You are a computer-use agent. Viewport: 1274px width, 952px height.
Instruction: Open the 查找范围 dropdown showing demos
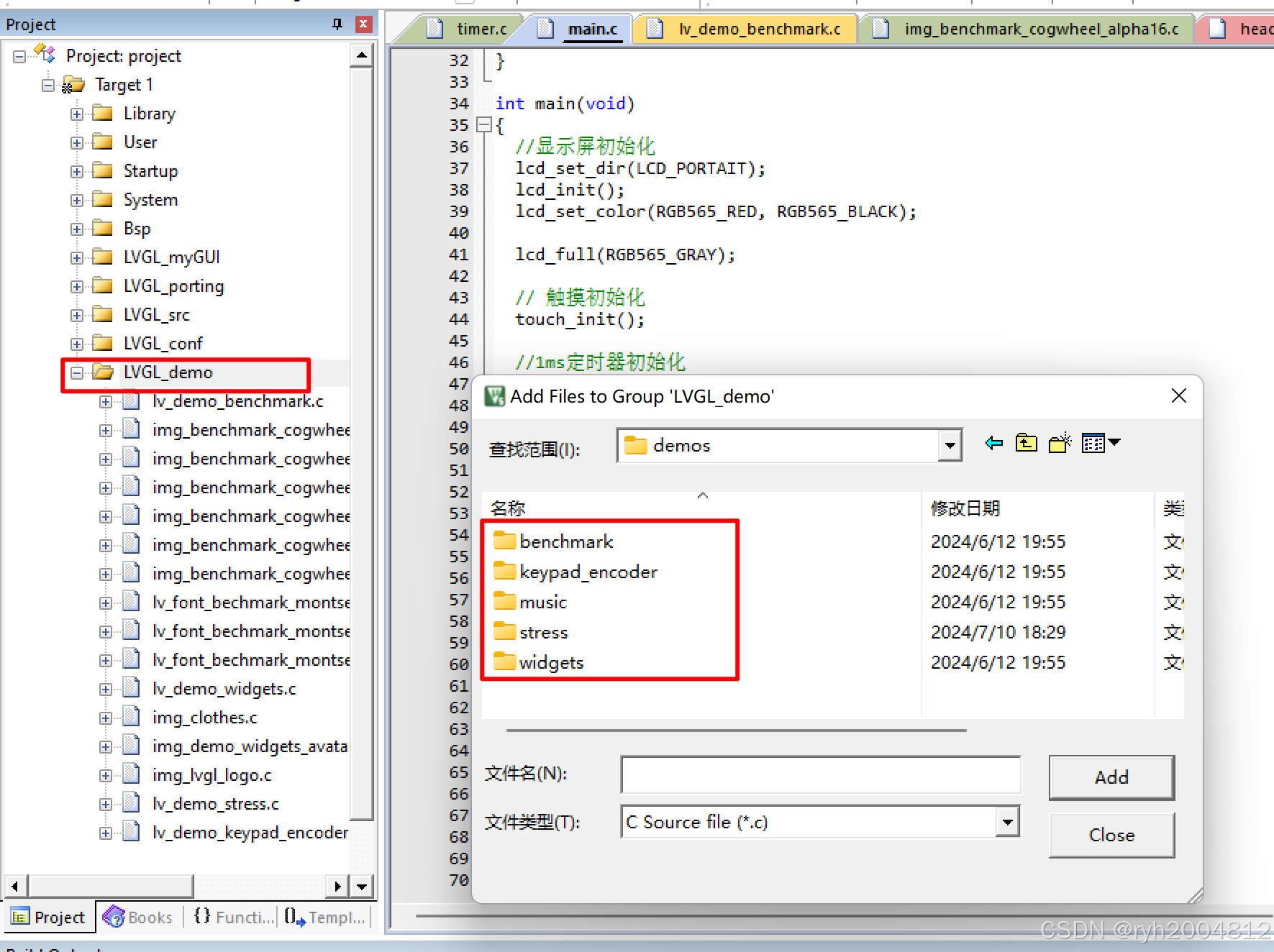[x=950, y=445]
